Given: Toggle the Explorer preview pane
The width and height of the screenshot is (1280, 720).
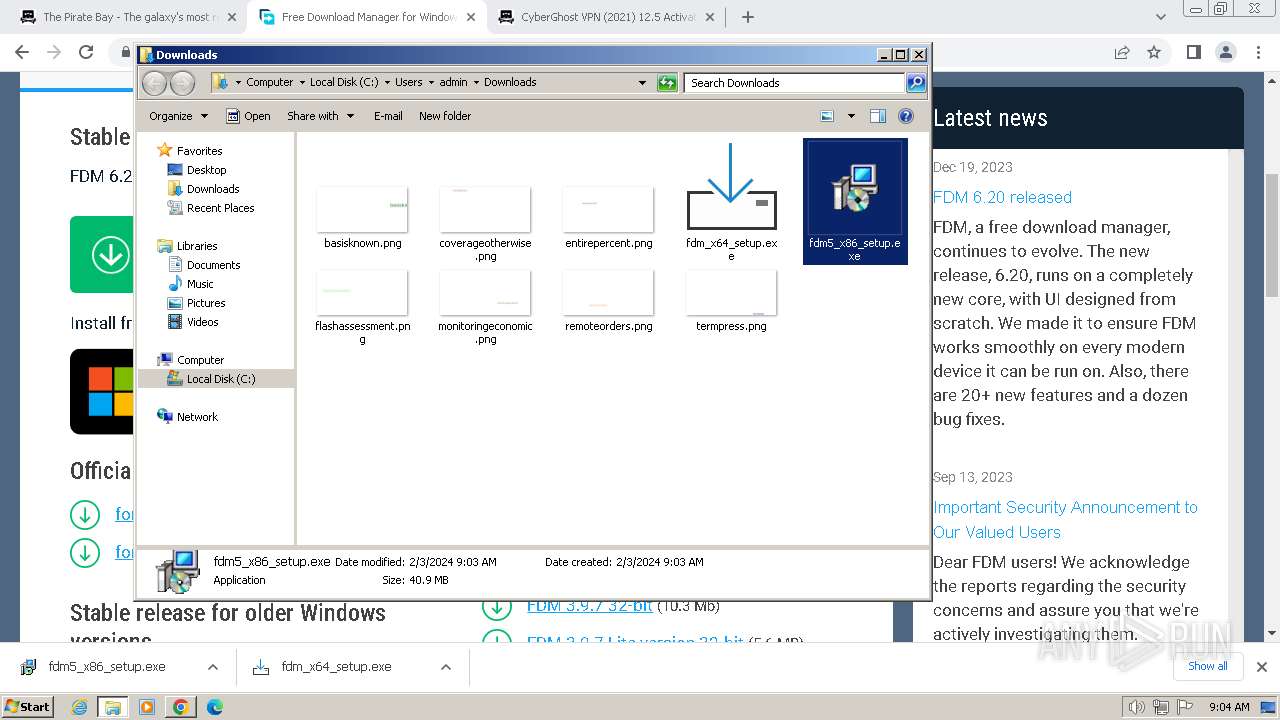Looking at the screenshot, I should [878, 116].
